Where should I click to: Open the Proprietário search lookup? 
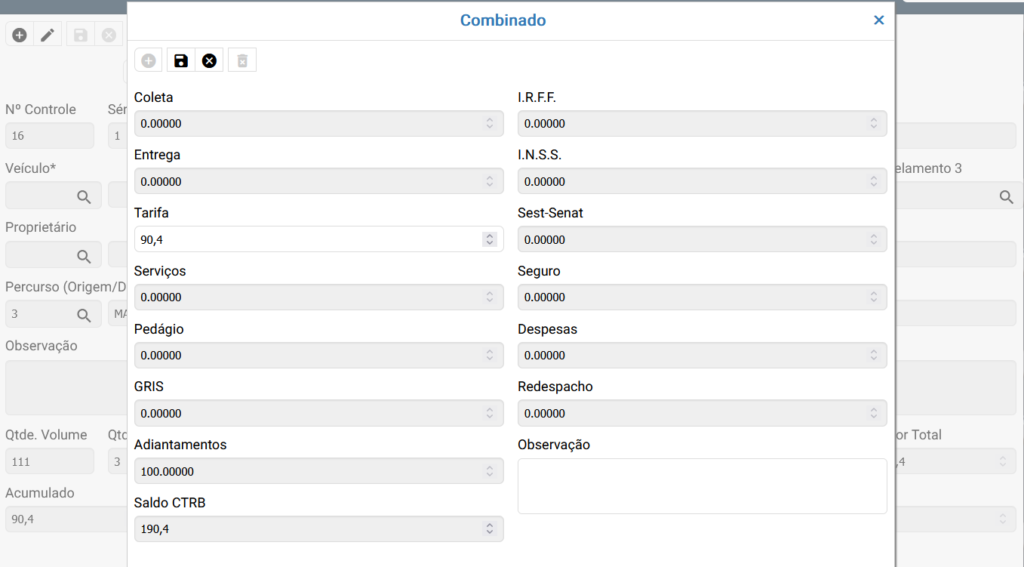click(x=84, y=256)
